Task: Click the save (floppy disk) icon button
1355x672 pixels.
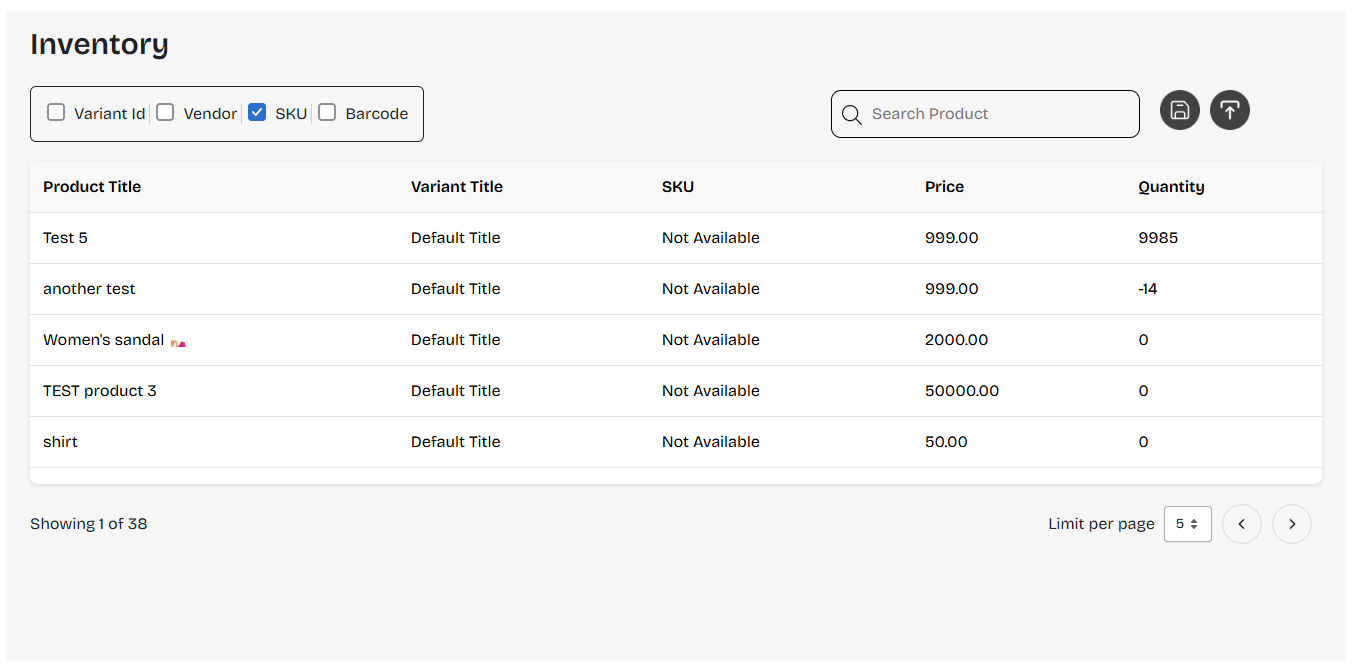Action: click(1180, 110)
